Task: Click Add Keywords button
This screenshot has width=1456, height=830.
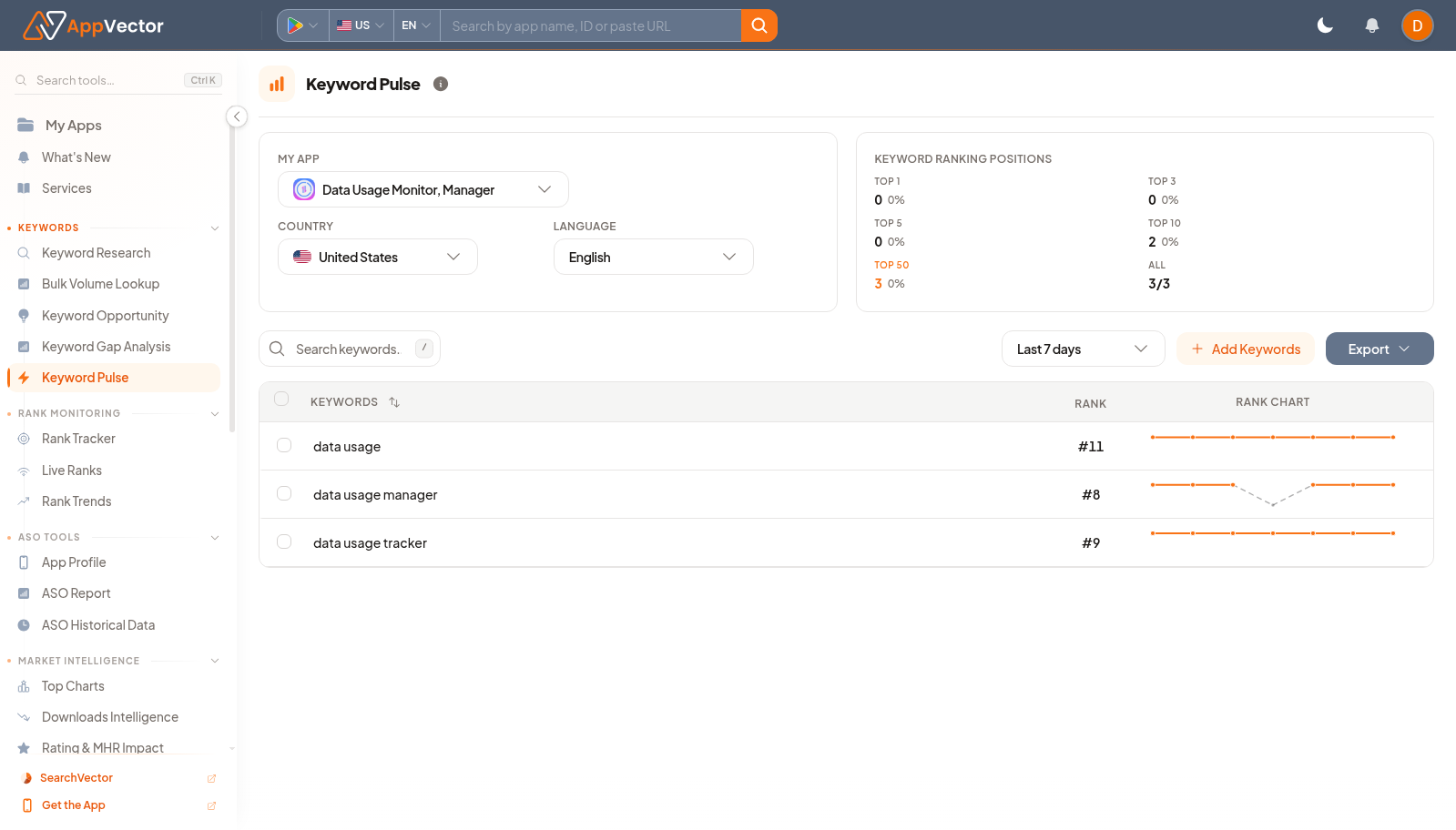Action: coord(1246,349)
